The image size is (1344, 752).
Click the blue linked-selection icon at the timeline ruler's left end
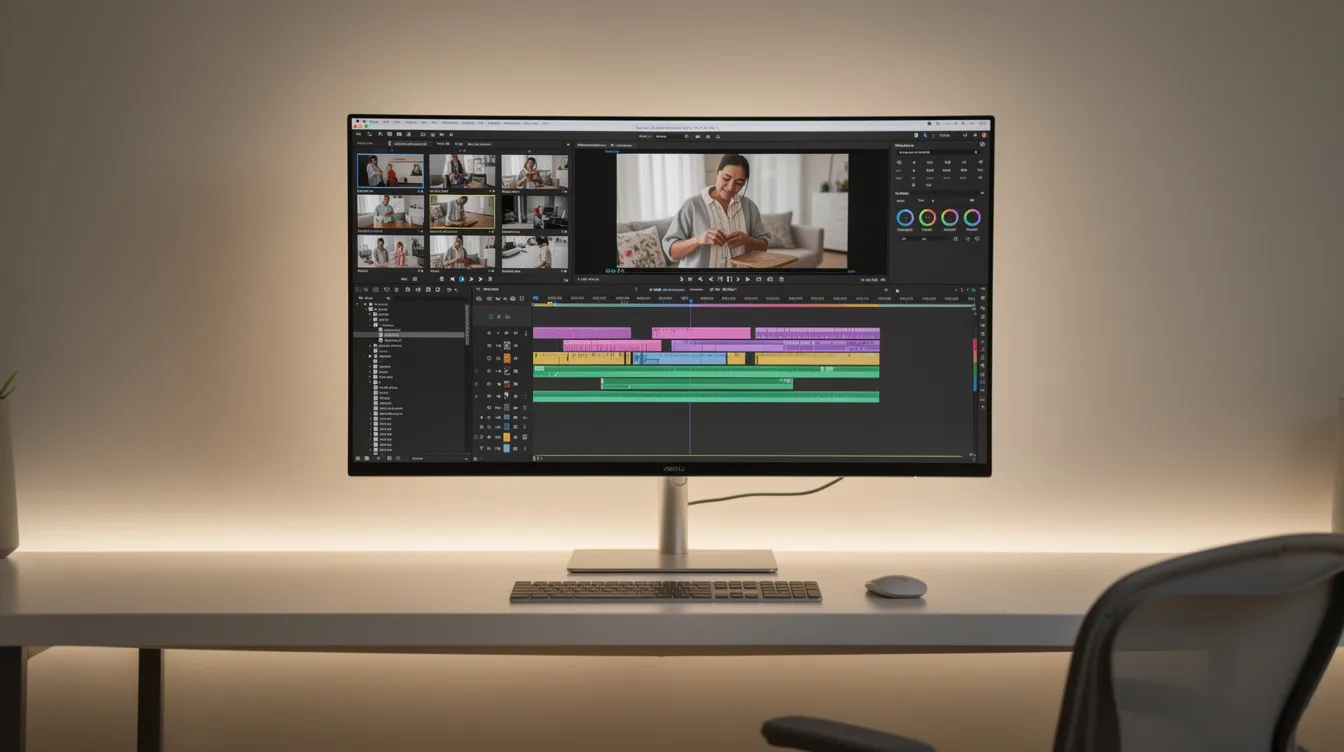[536, 298]
